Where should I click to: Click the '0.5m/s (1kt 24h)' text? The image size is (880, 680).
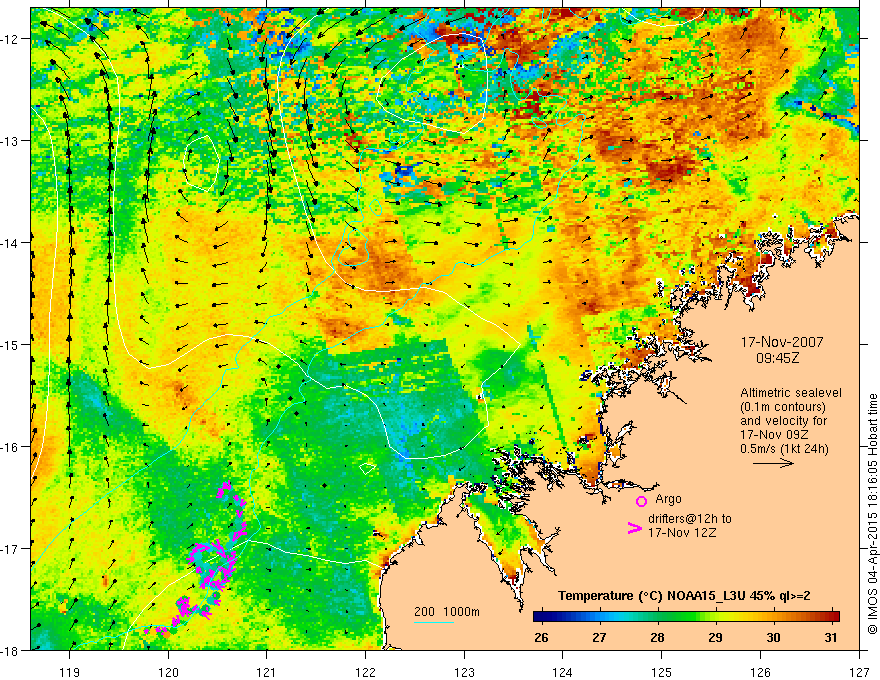click(x=784, y=448)
